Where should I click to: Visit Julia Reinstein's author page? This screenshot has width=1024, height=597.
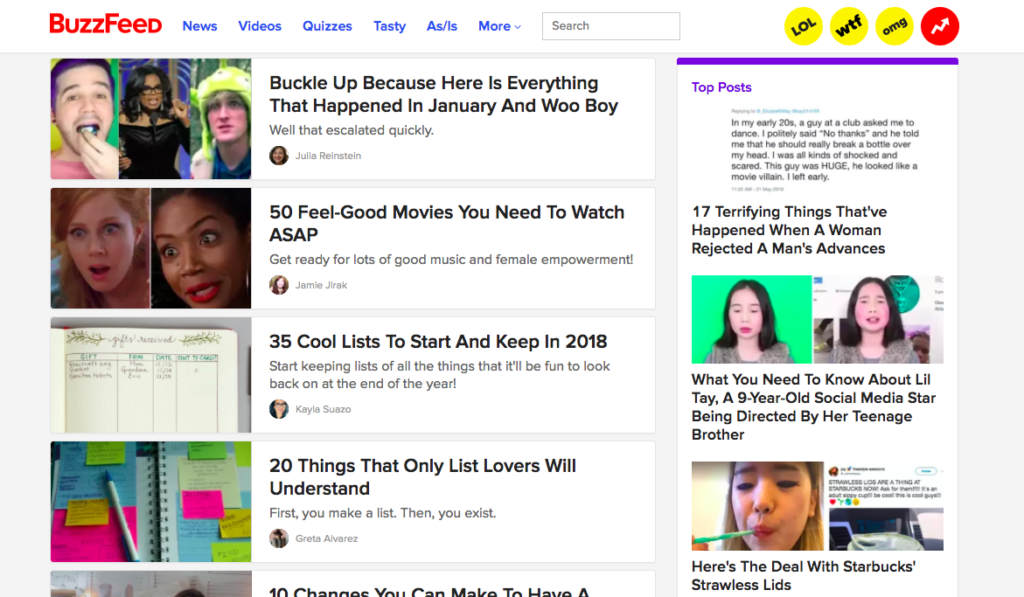(x=328, y=155)
